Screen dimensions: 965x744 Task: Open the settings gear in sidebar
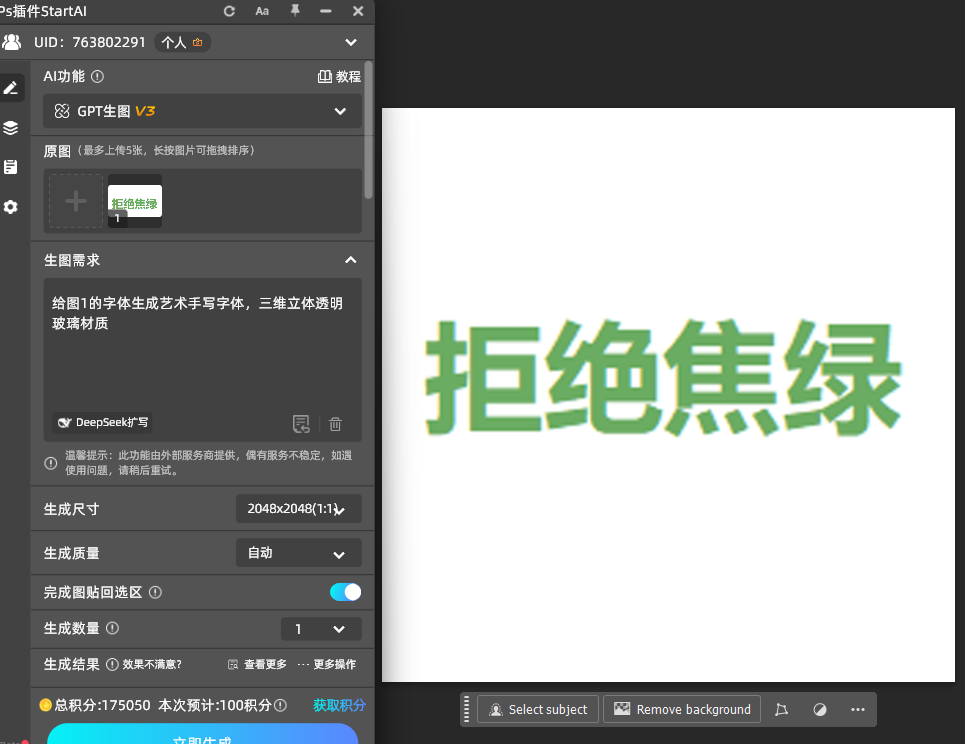point(11,207)
